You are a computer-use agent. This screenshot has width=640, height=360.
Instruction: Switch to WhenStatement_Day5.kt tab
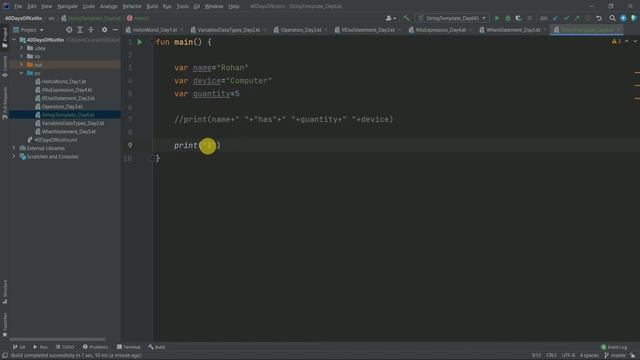tap(513, 30)
